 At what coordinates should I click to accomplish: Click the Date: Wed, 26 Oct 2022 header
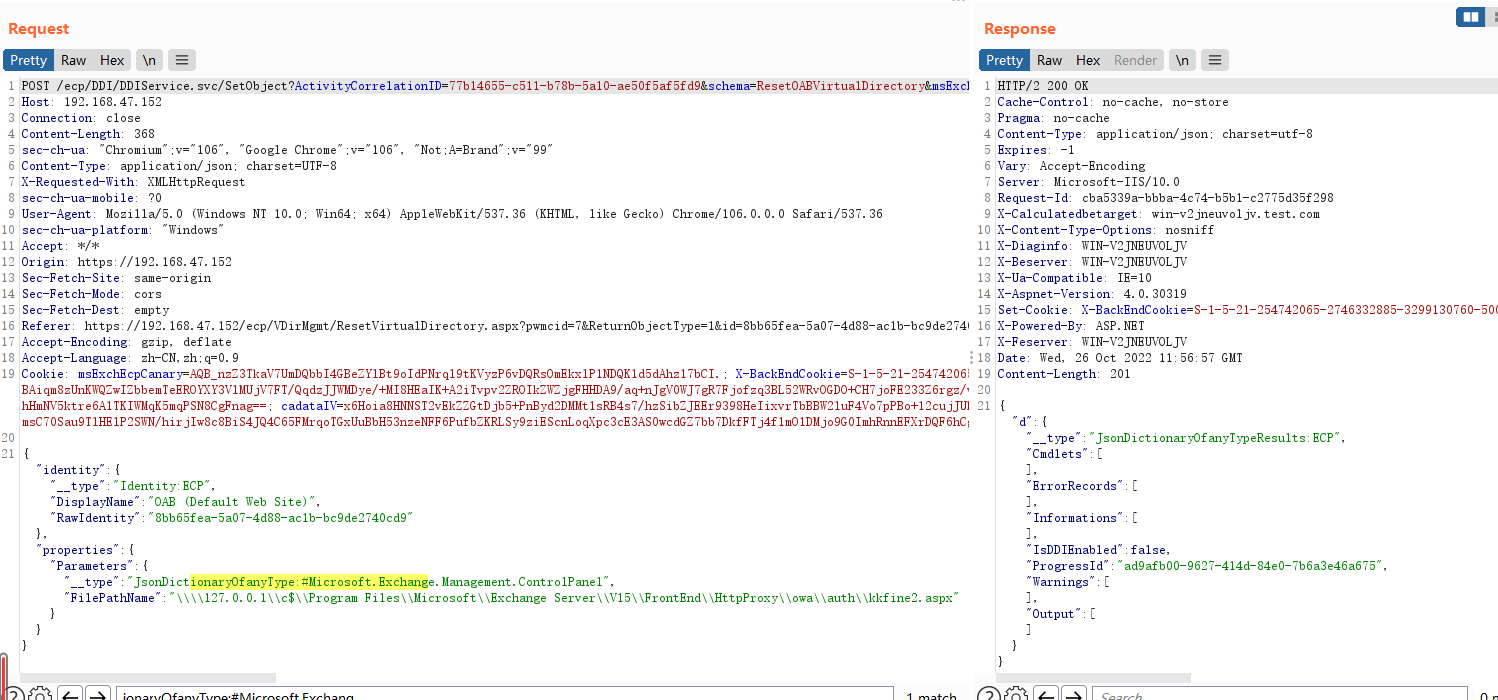[1120, 358]
